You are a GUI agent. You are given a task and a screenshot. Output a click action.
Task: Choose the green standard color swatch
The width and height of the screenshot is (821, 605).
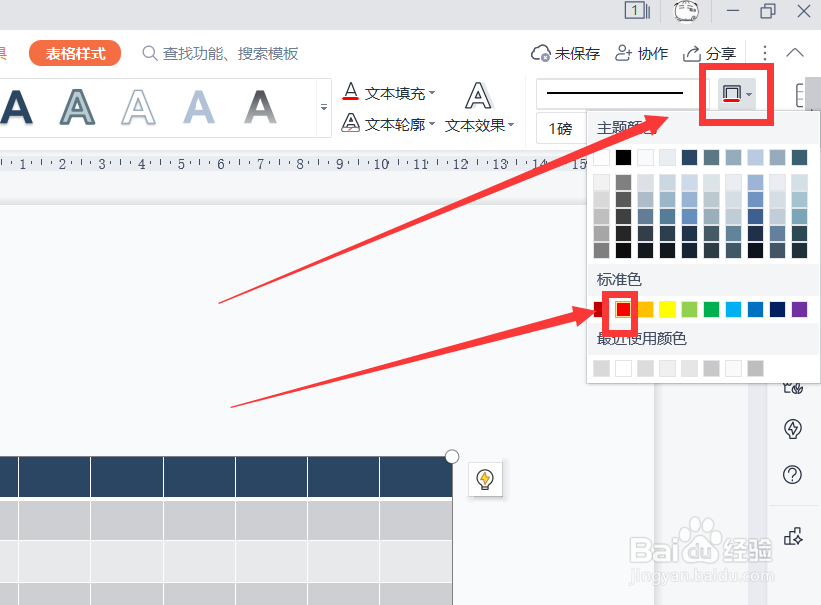coord(711,310)
